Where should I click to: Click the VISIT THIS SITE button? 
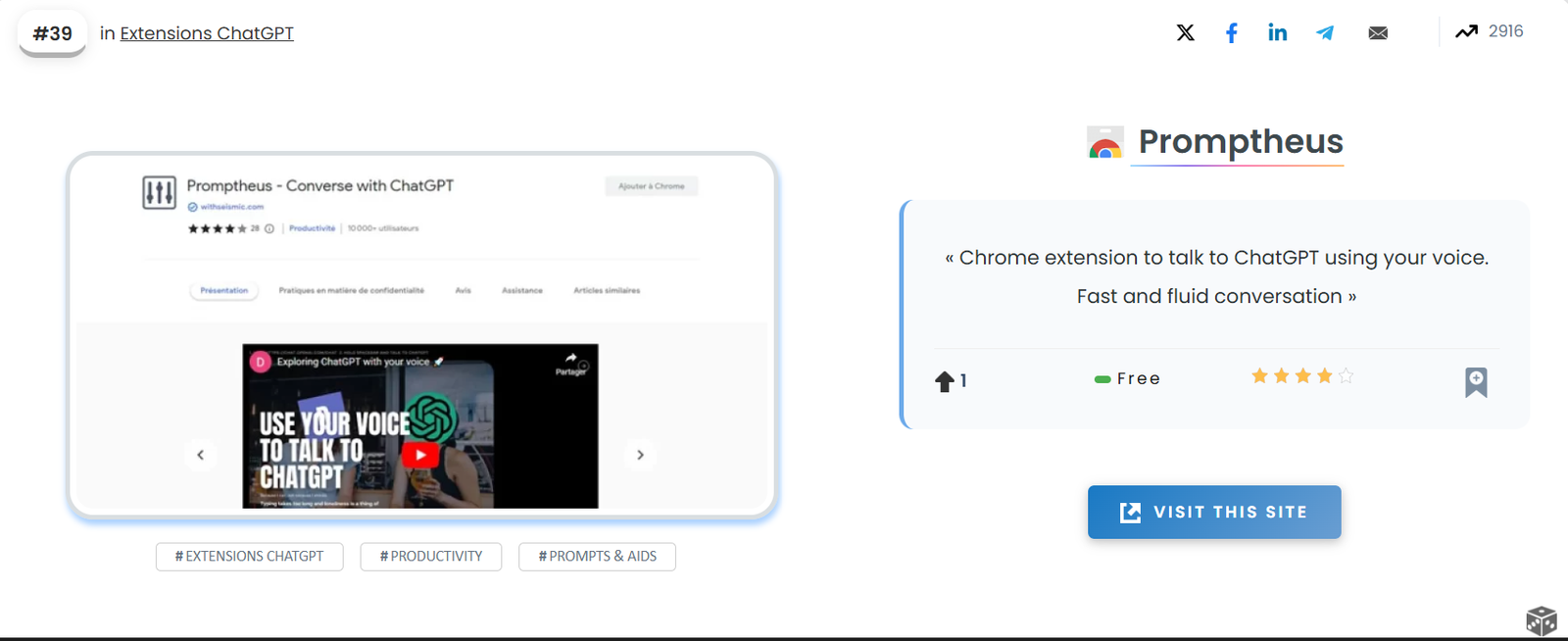[1213, 512]
